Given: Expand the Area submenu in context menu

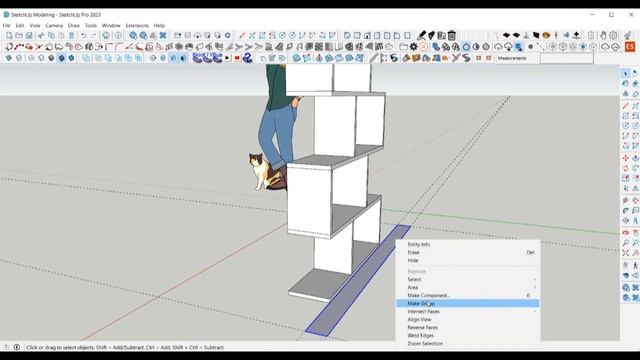Looking at the screenshot, I should pos(468,287).
